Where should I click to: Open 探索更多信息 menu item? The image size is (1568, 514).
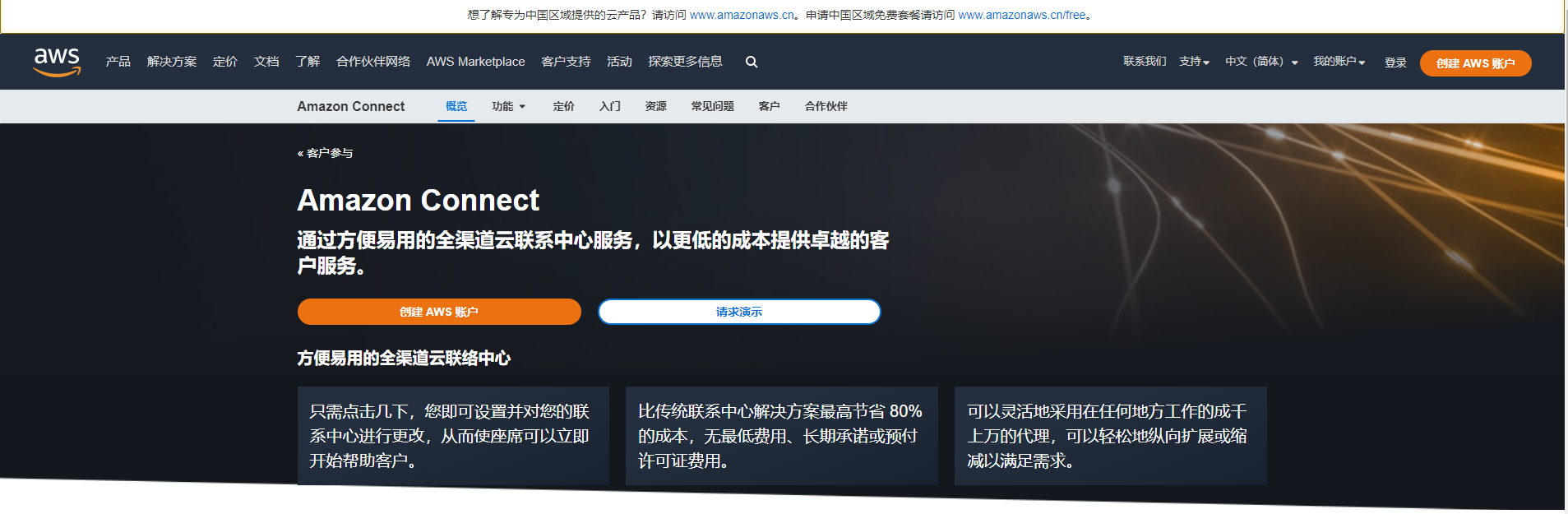point(685,62)
